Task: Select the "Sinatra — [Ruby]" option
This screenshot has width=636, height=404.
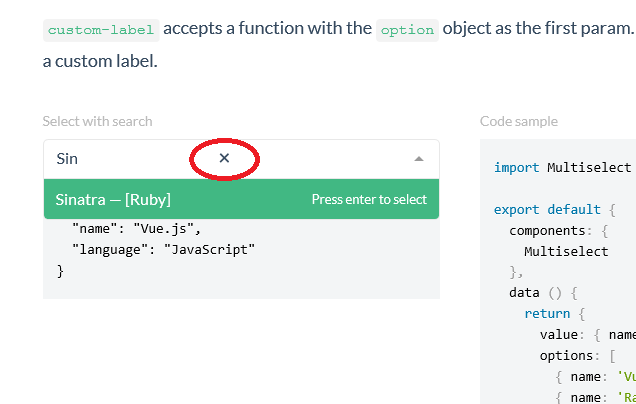Action: (113, 199)
